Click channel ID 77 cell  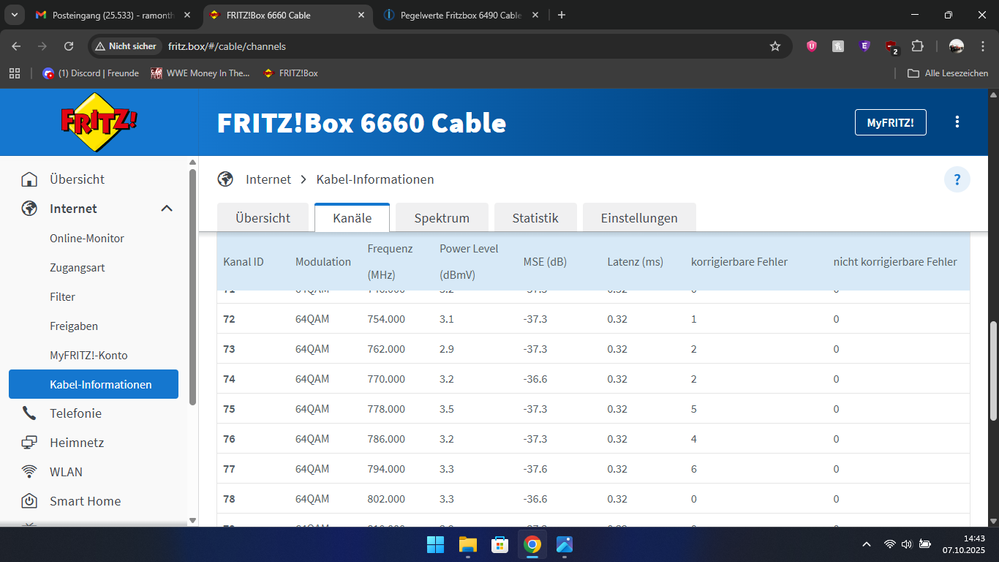pyautogui.click(x=229, y=469)
